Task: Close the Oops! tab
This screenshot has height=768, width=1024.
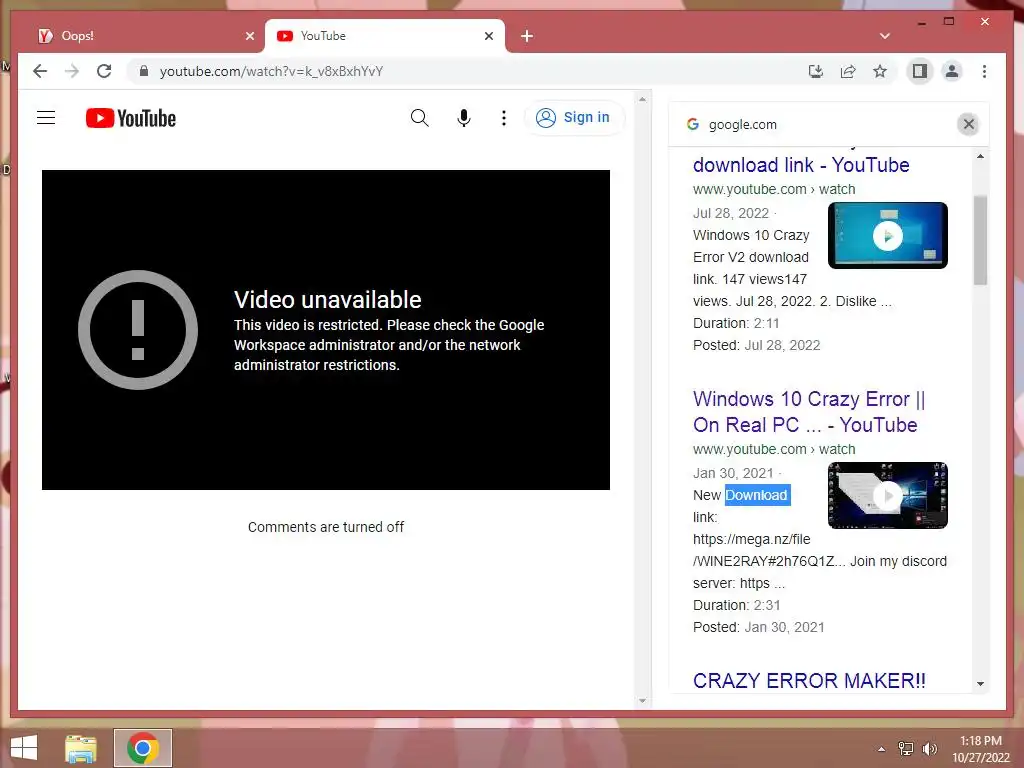Action: click(x=249, y=36)
